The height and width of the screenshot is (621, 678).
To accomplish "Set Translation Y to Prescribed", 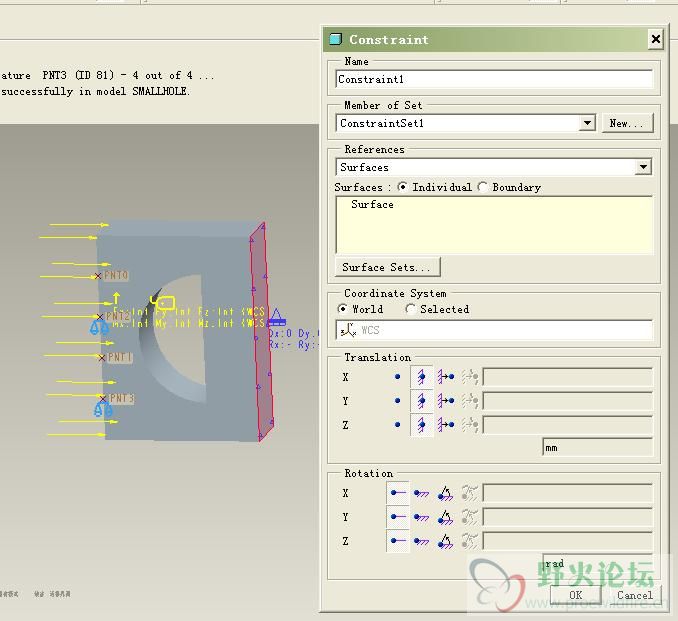I will tap(446, 401).
